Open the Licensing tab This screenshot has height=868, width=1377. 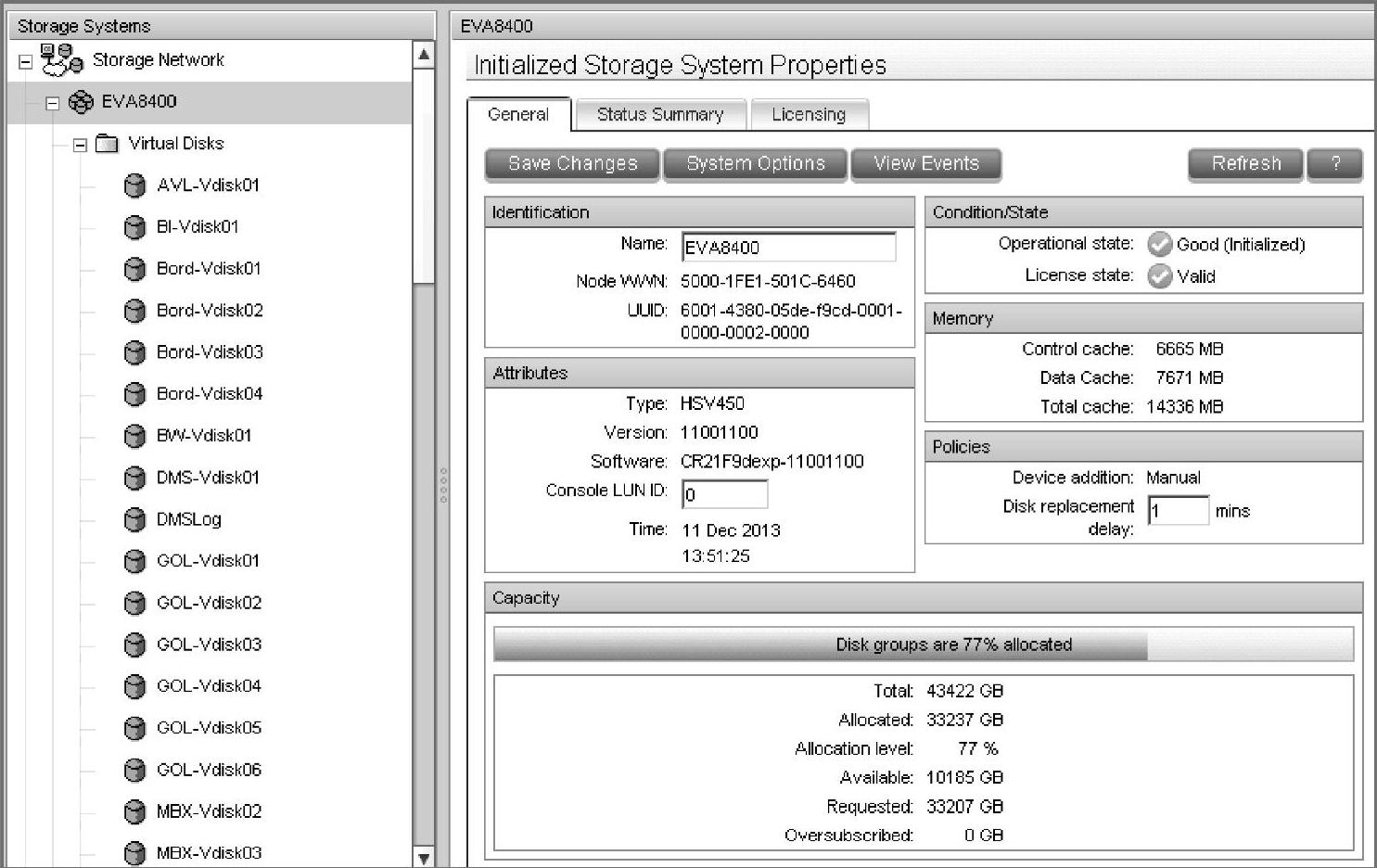(x=809, y=114)
